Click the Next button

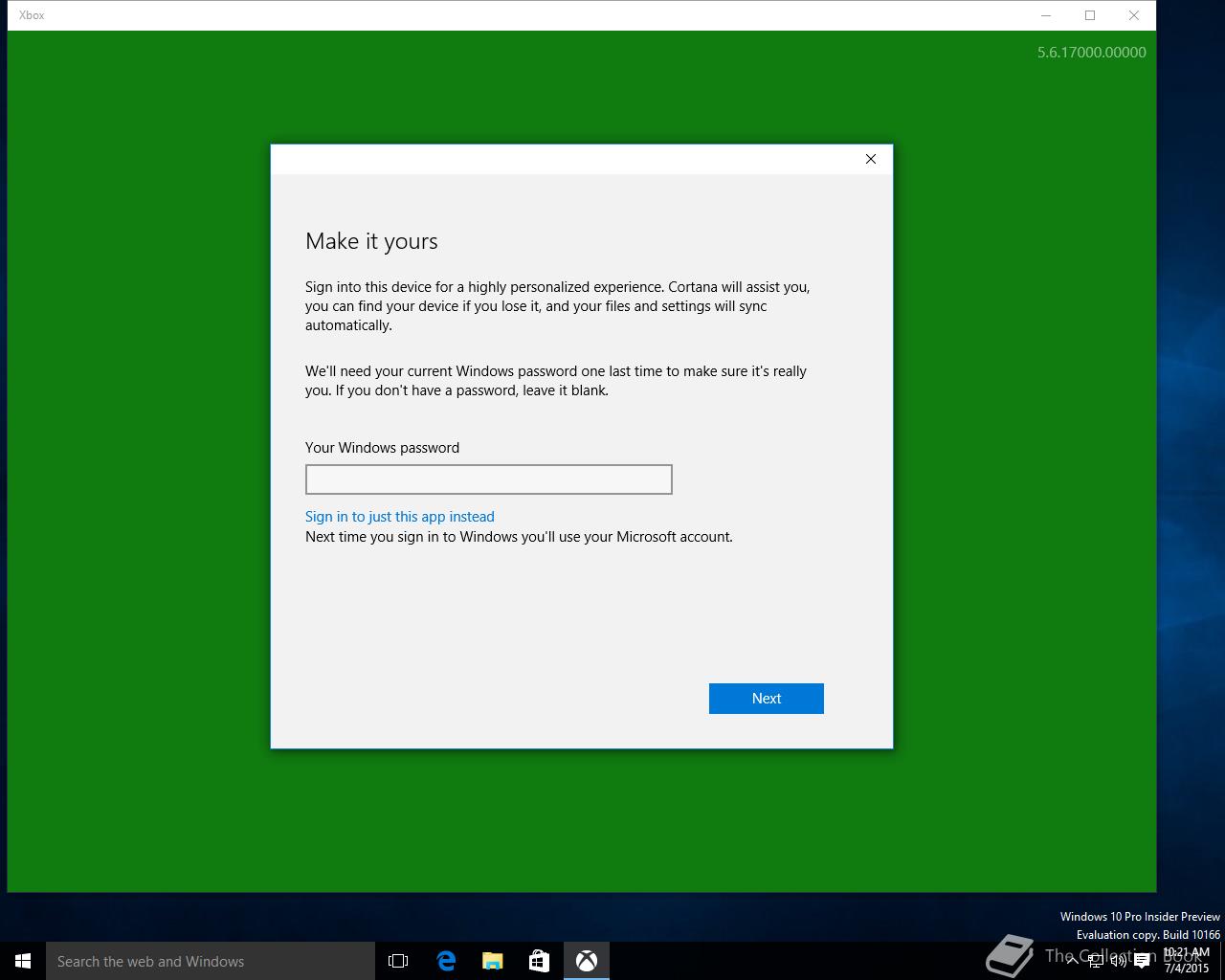point(766,699)
